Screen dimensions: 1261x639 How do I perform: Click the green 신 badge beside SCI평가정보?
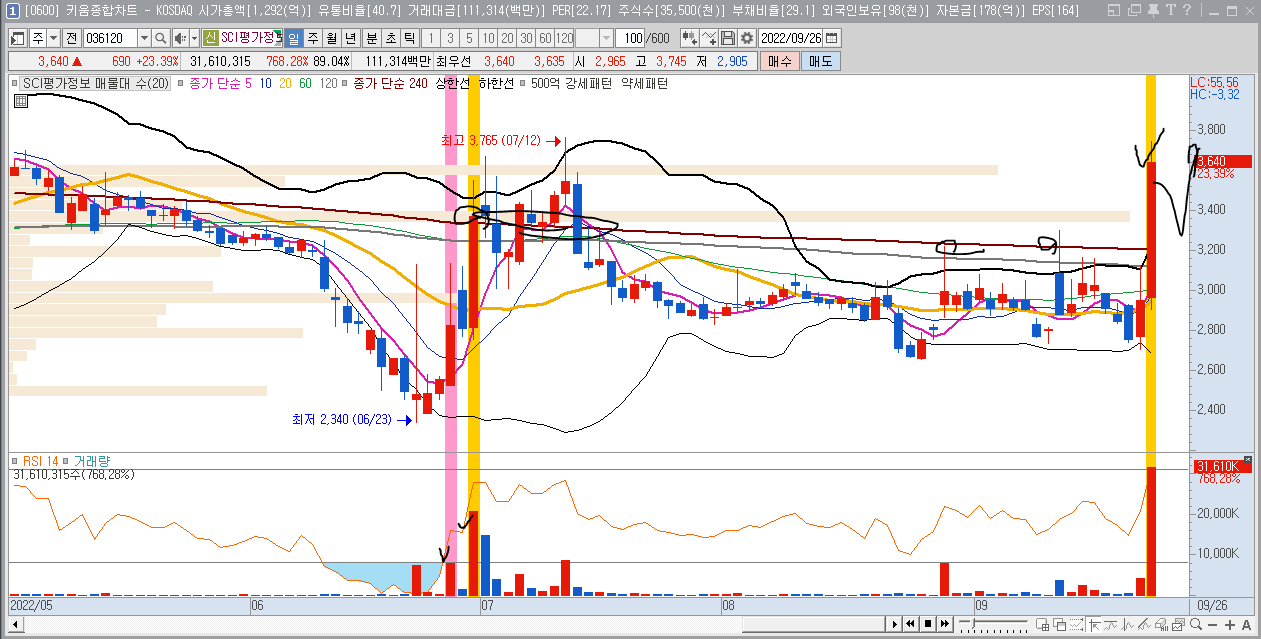pyautogui.click(x=209, y=38)
